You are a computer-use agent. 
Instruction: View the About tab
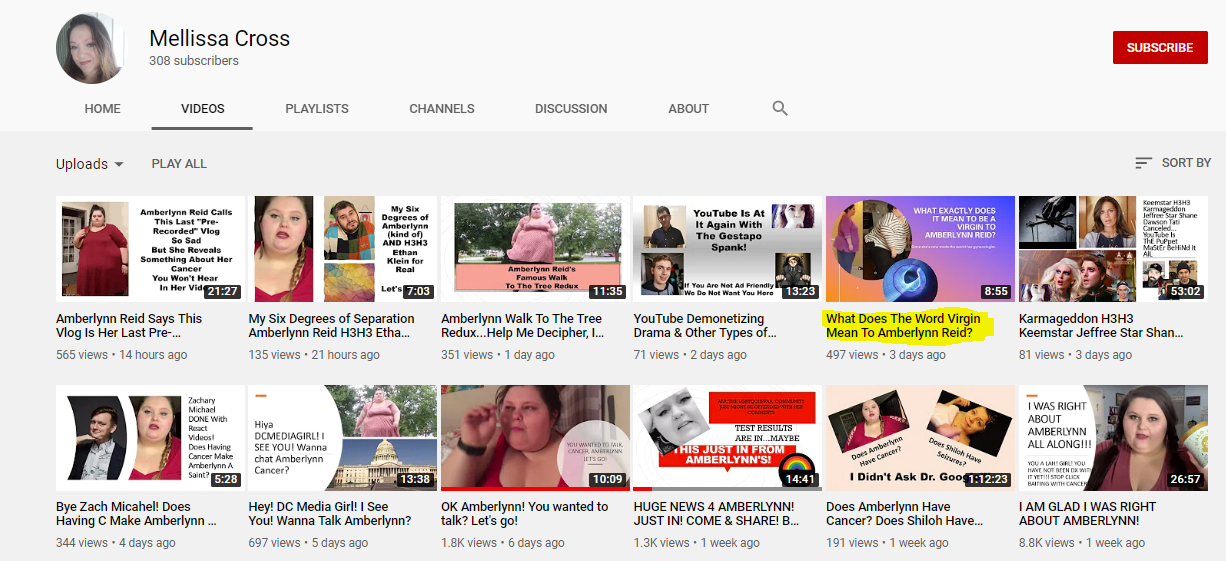click(x=689, y=108)
